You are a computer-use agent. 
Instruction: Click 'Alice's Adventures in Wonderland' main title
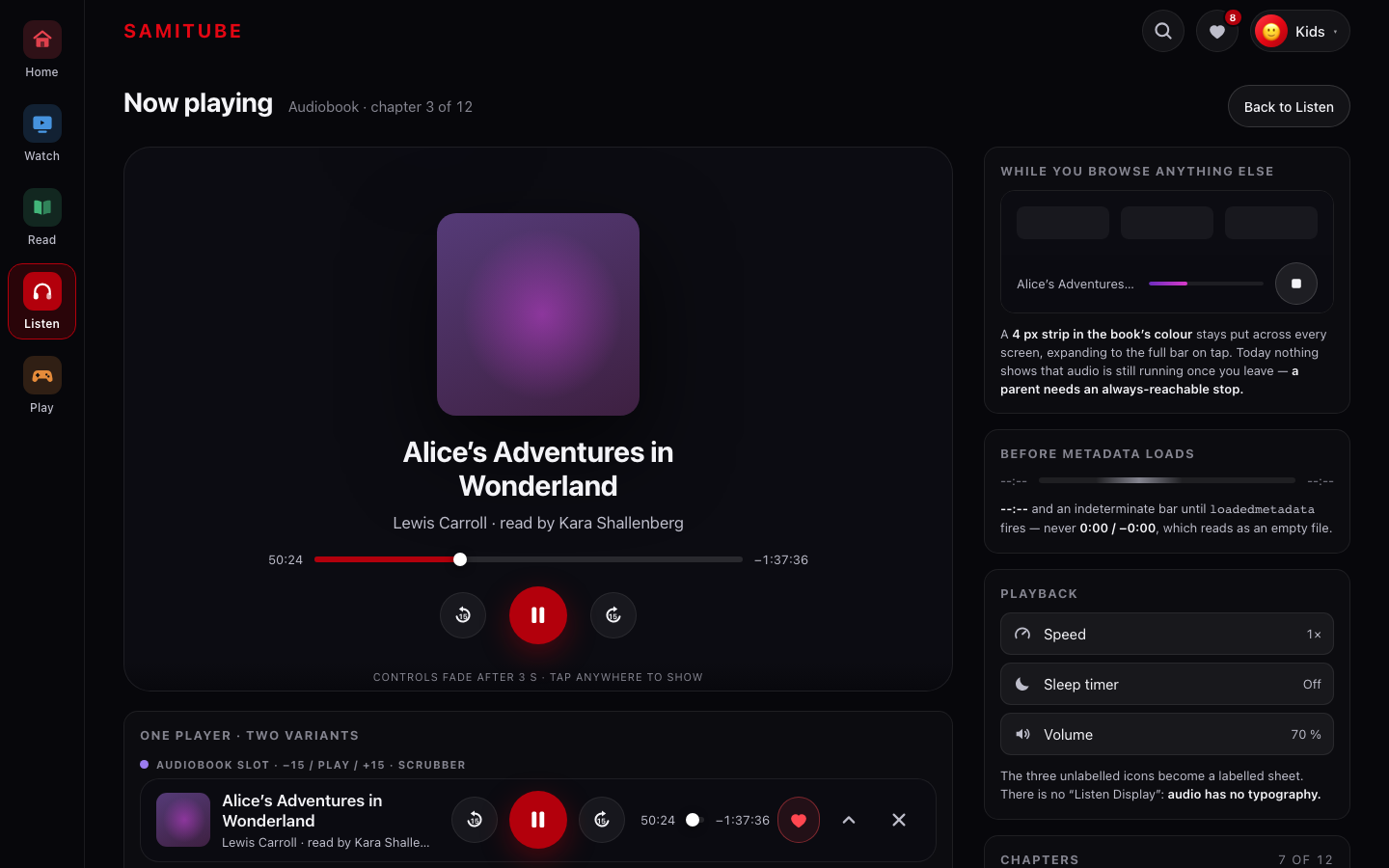(538, 469)
